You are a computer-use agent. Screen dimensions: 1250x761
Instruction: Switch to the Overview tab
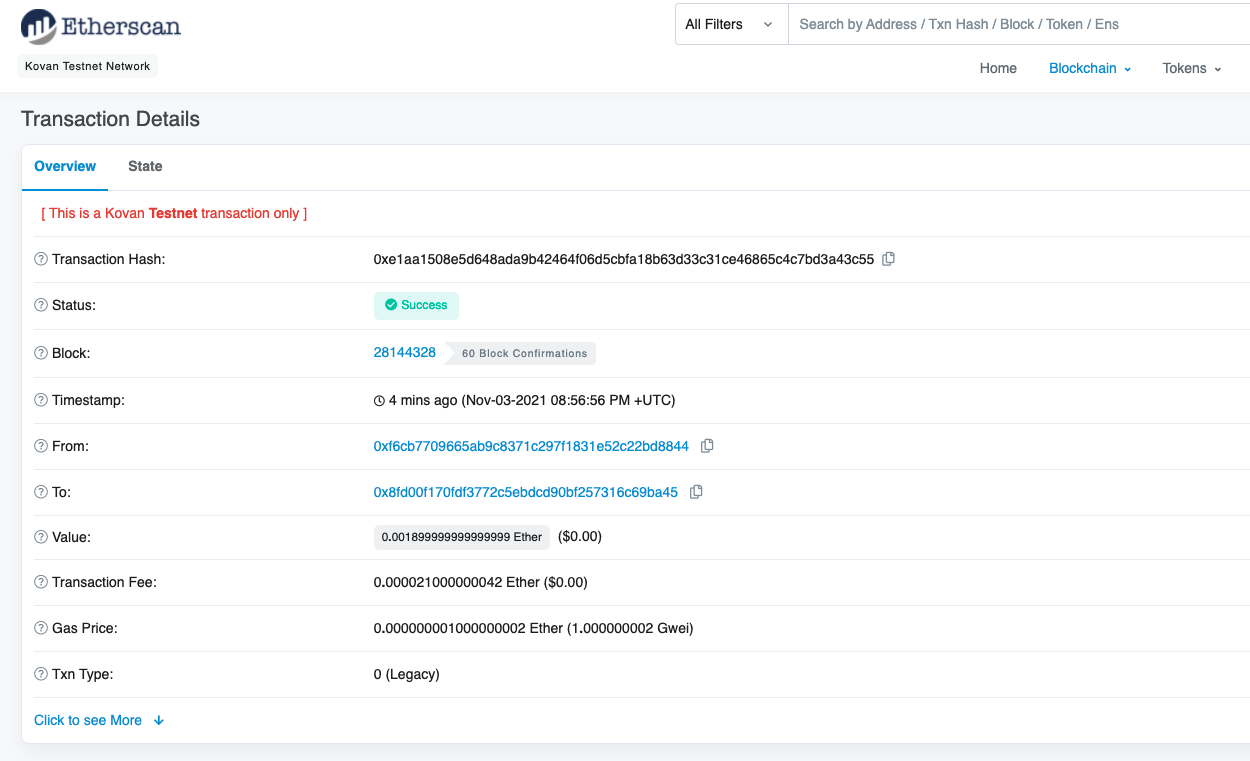(65, 166)
